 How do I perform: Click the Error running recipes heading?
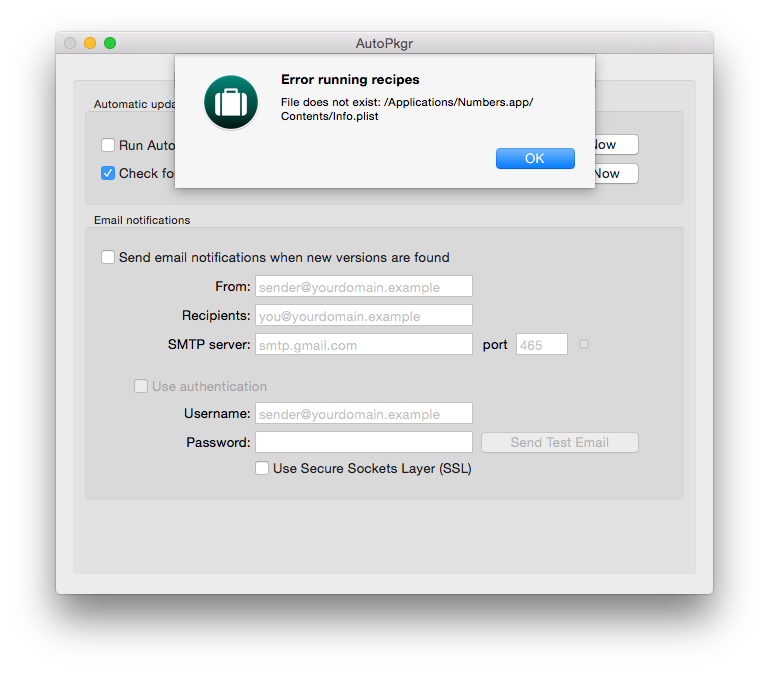coord(350,79)
